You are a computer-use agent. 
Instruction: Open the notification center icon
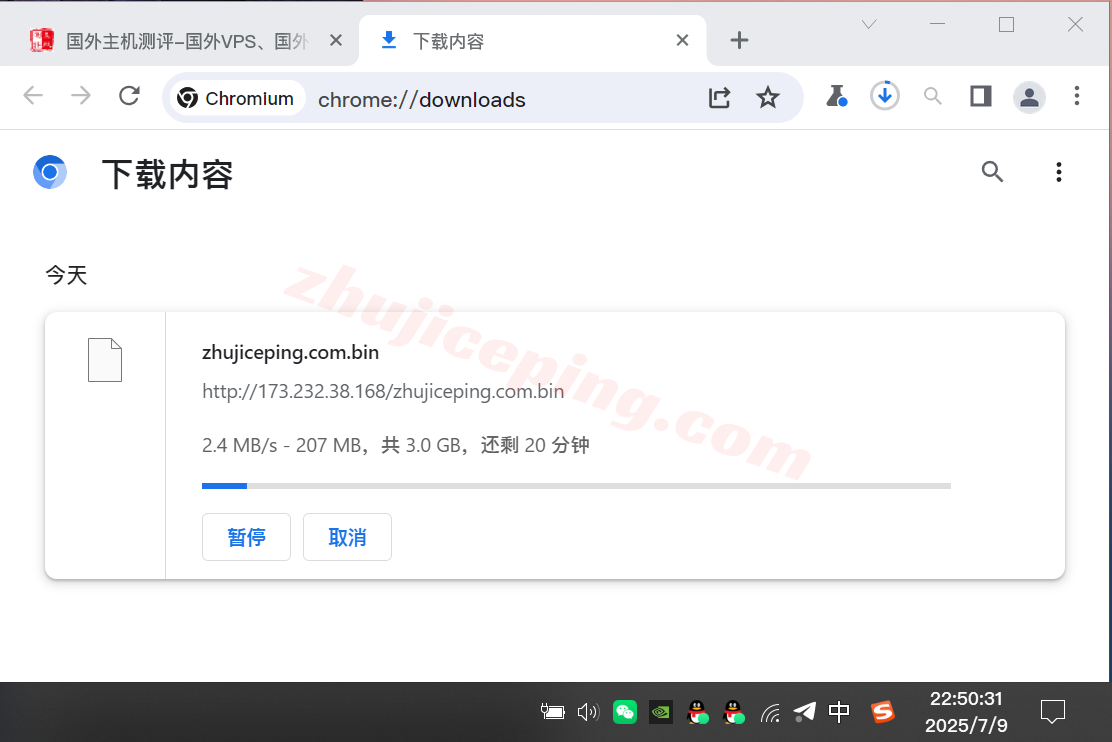click(1052, 711)
